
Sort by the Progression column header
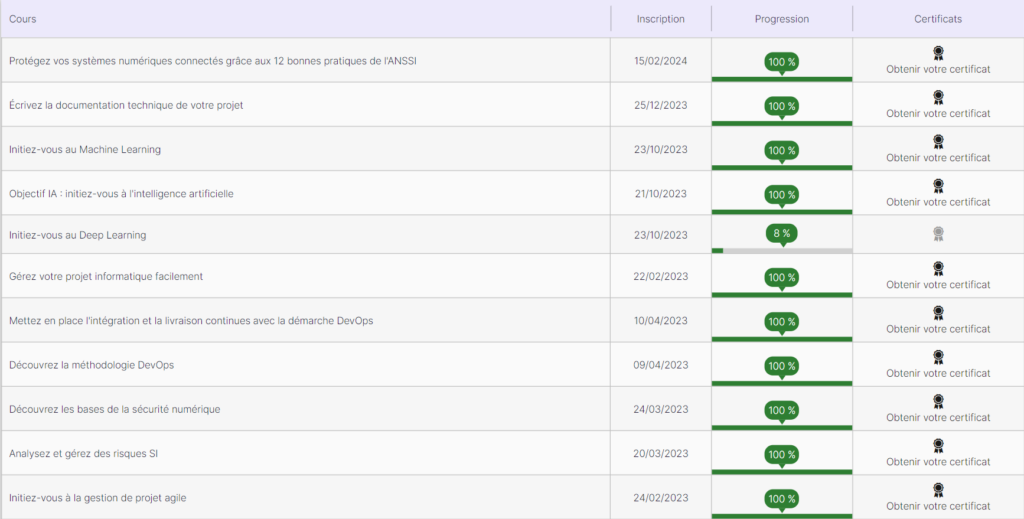pyautogui.click(x=782, y=19)
